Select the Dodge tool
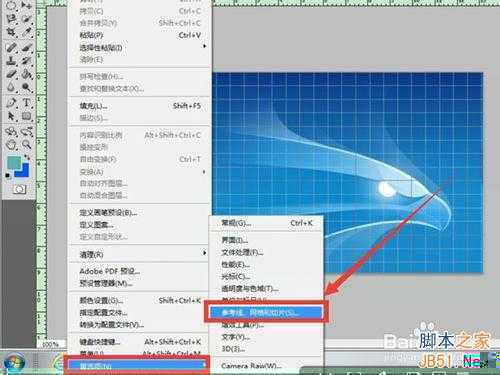Image resolution: width=500 pixels, height=375 pixels. [x=26, y=87]
